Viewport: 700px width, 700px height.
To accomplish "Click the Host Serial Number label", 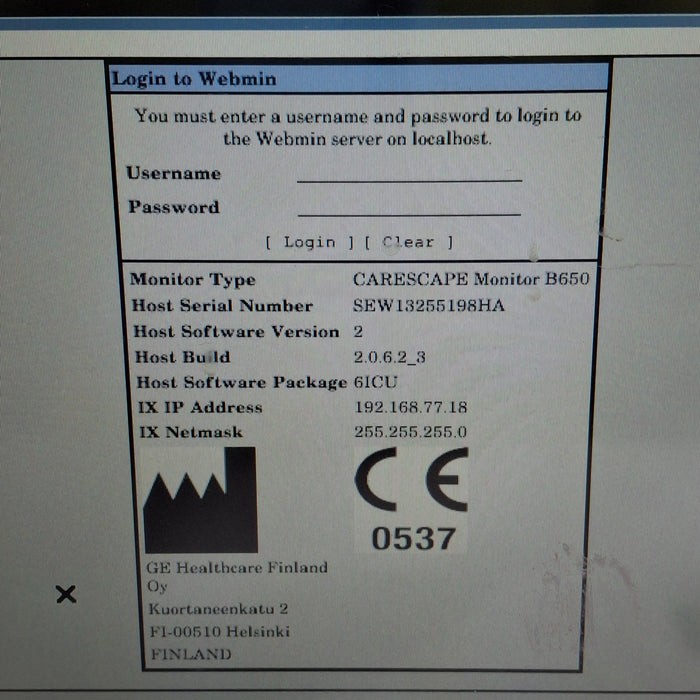I will pyautogui.click(x=222, y=306).
